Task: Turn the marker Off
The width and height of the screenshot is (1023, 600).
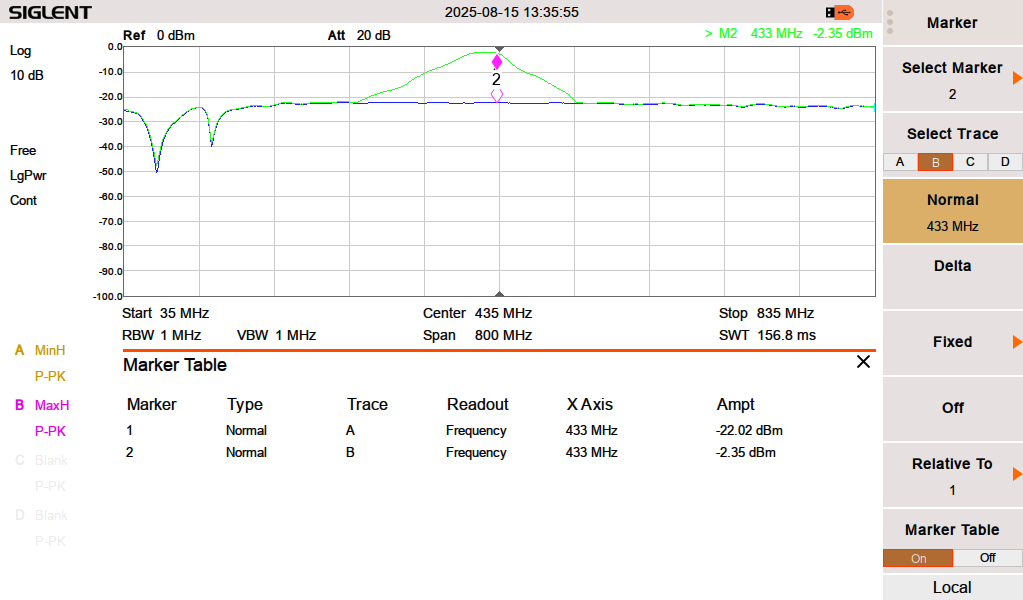Action: (x=953, y=408)
